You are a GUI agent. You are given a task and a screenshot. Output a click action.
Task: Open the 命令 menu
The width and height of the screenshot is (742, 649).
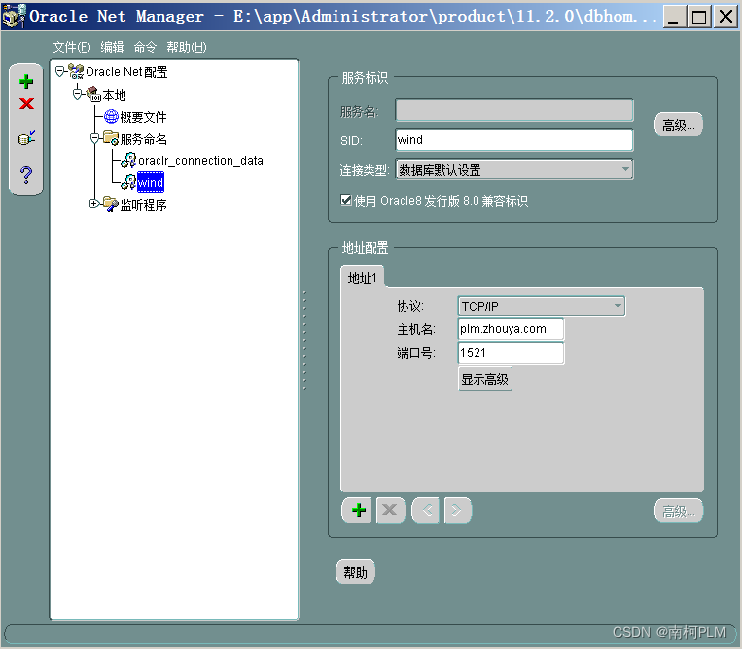pos(145,47)
